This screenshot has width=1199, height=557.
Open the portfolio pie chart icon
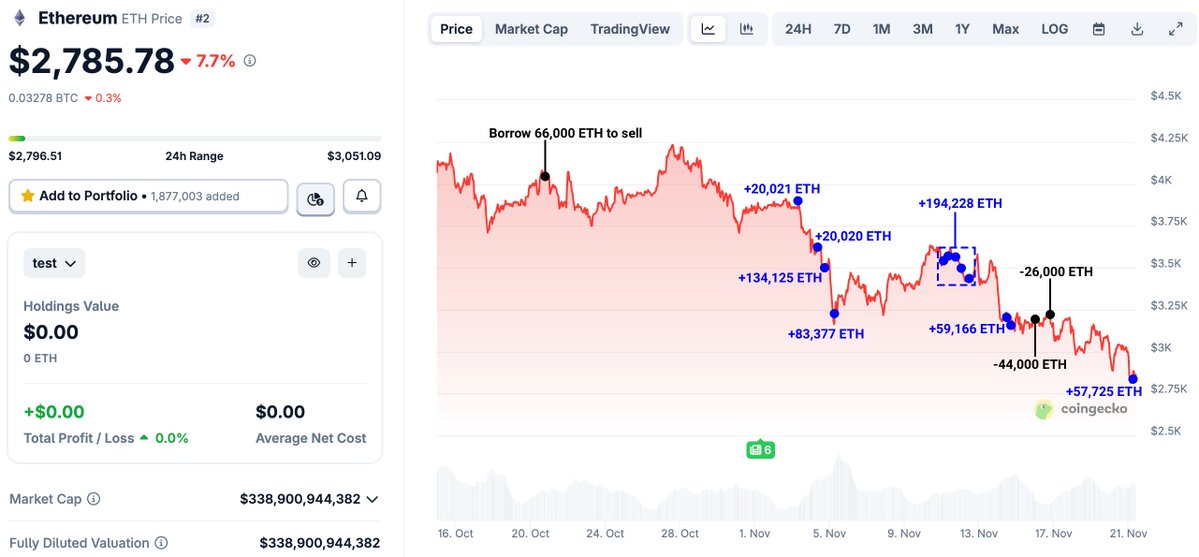tap(316, 198)
